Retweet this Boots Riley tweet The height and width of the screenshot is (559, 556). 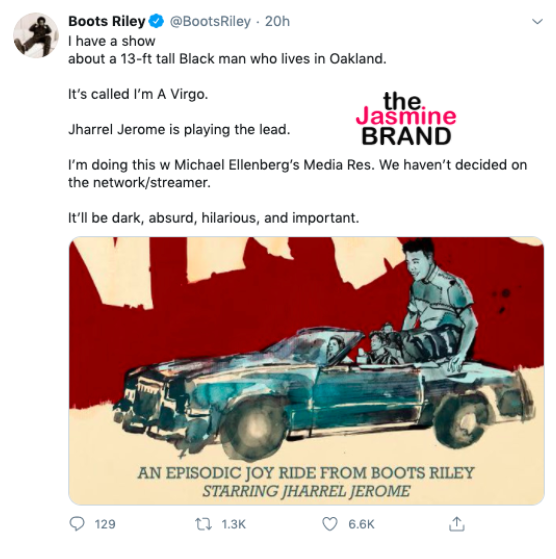[x=204, y=524]
